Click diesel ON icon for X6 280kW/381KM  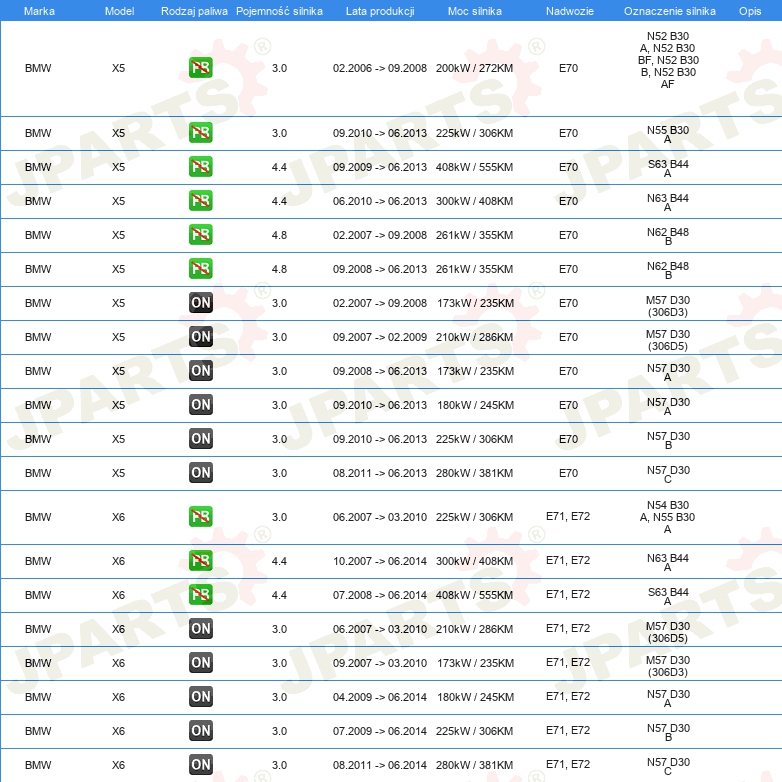tap(200, 765)
